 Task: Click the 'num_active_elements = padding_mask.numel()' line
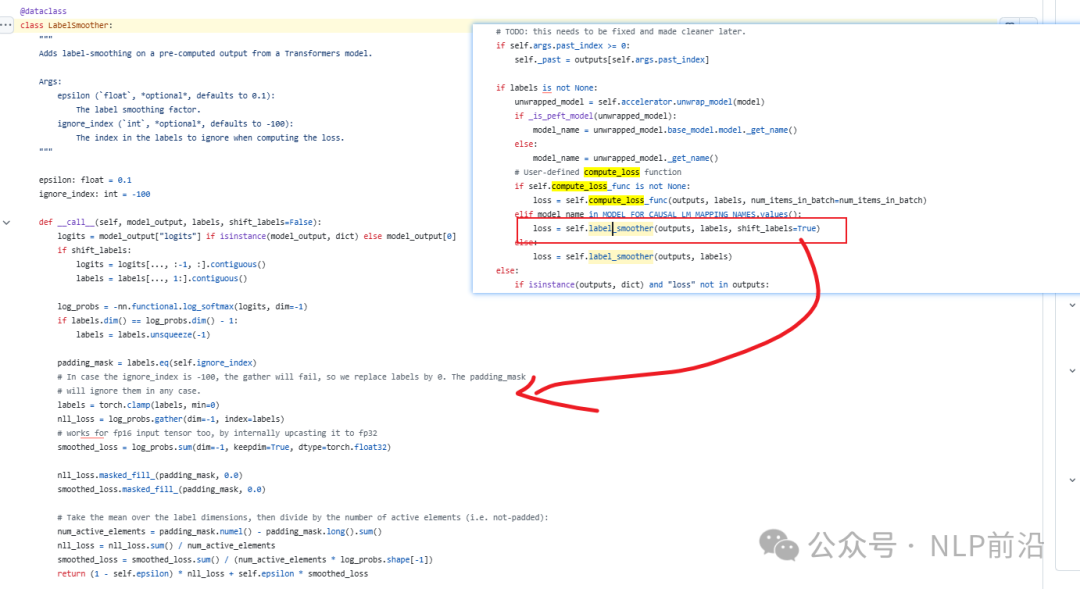click(x=219, y=531)
